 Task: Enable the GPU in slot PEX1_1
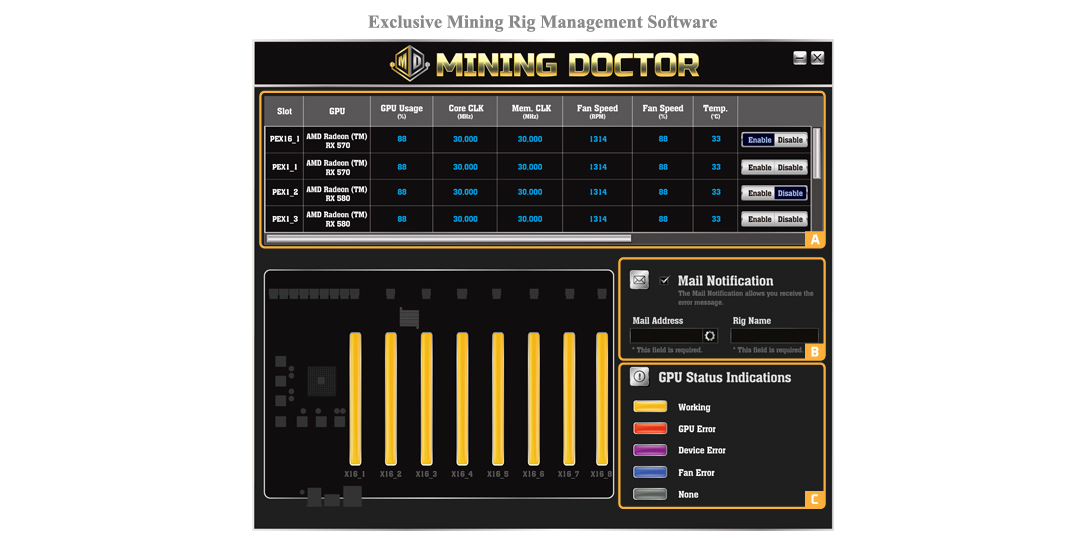point(760,168)
